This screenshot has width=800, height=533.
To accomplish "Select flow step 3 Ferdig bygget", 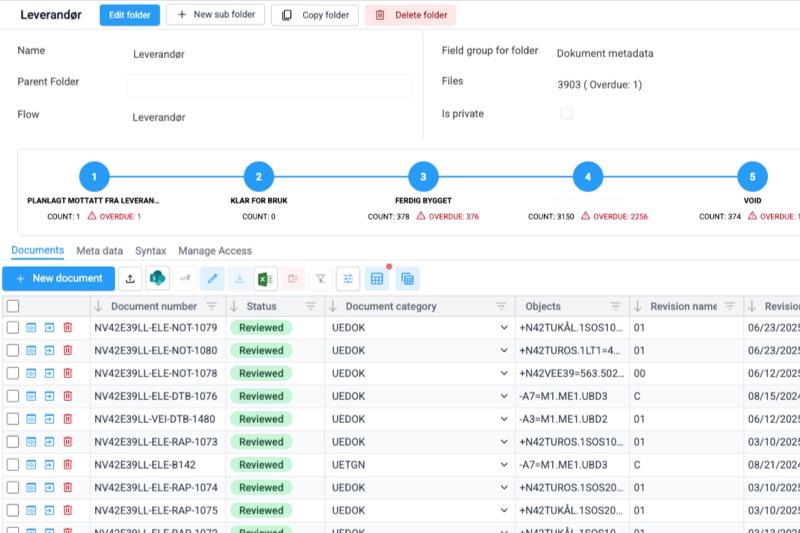I will tap(423, 176).
